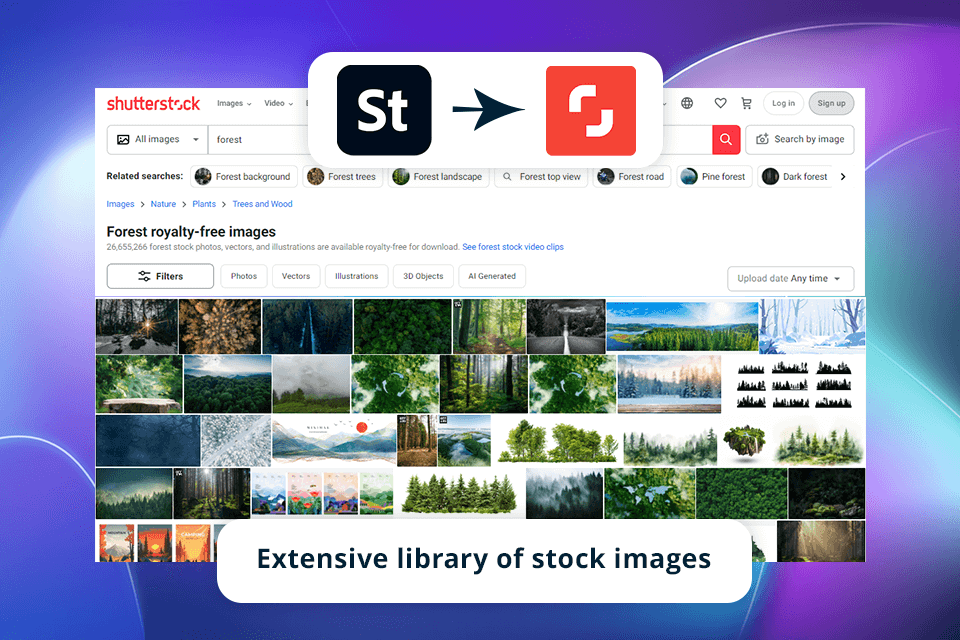This screenshot has height=640, width=960.
Task: Click the Adobe Stock St icon
Action: [384, 110]
